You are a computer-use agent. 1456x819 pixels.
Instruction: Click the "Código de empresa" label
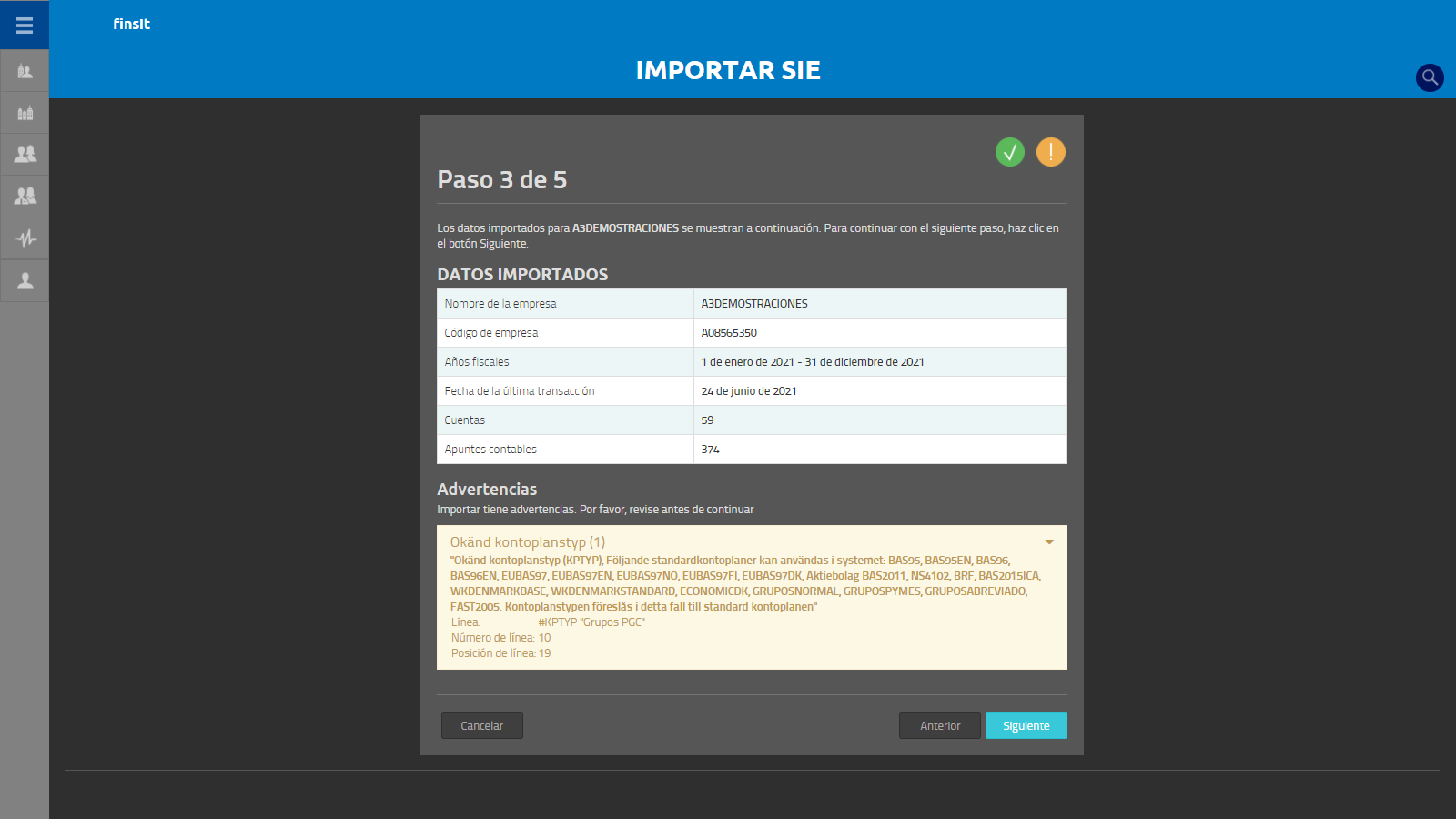(491, 333)
